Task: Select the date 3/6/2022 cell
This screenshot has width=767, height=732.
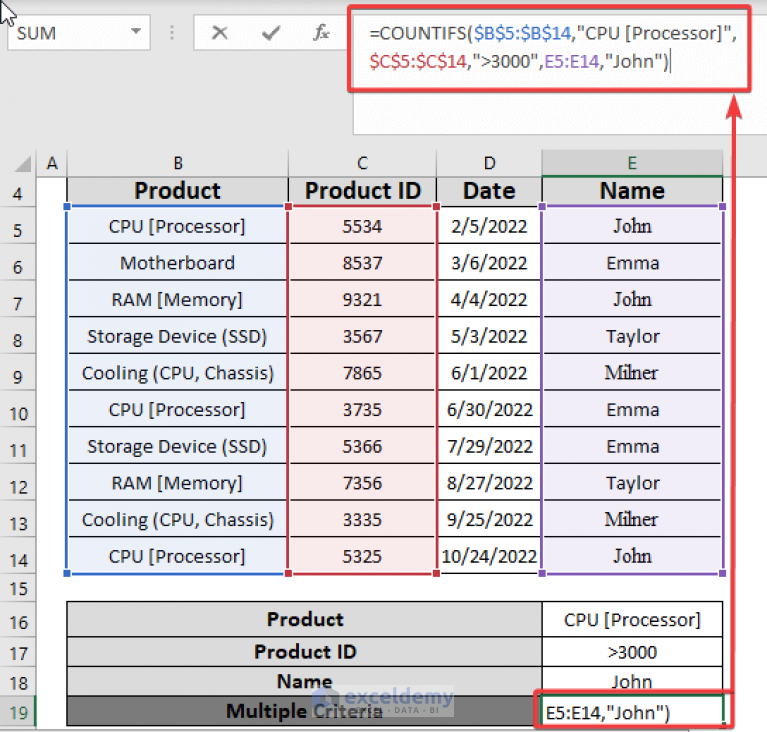Action: coord(489,263)
